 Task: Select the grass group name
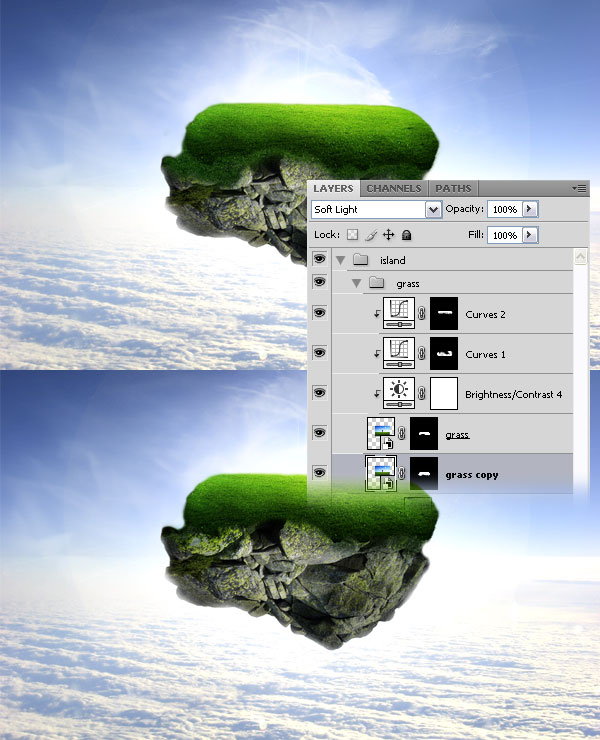[408, 284]
